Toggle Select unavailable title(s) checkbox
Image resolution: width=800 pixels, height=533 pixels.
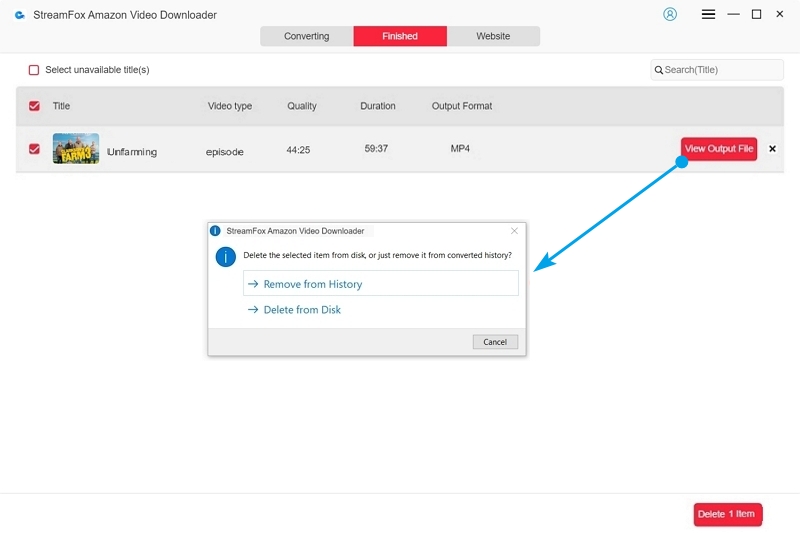point(34,70)
